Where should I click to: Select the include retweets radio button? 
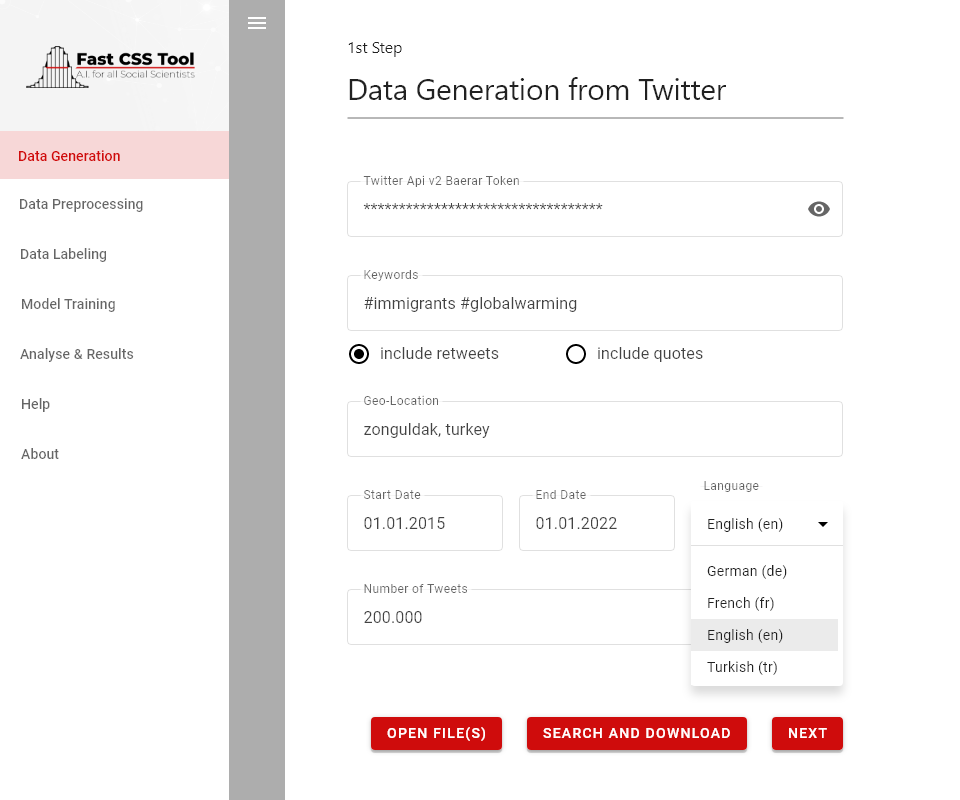(x=359, y=353)
